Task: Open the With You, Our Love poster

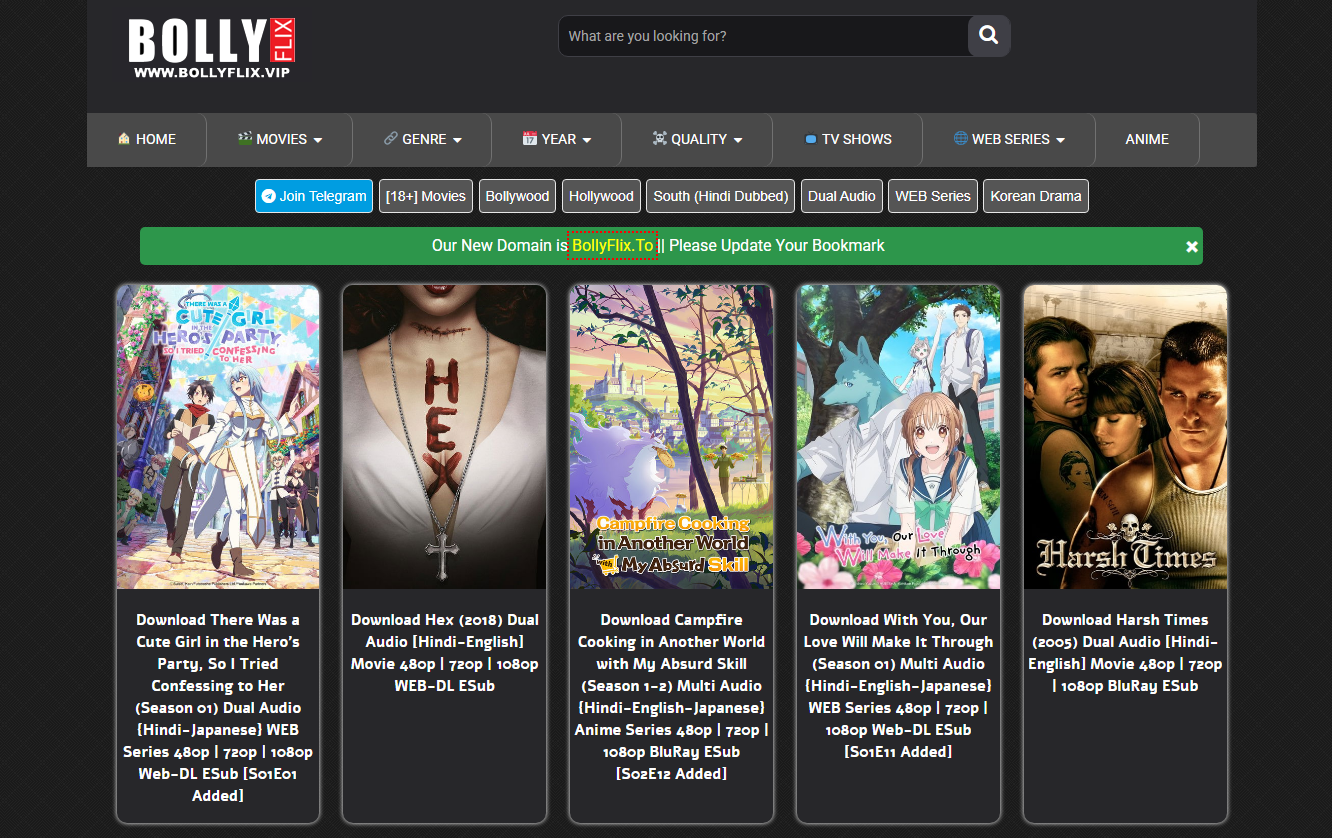Action: pos(899,437)
